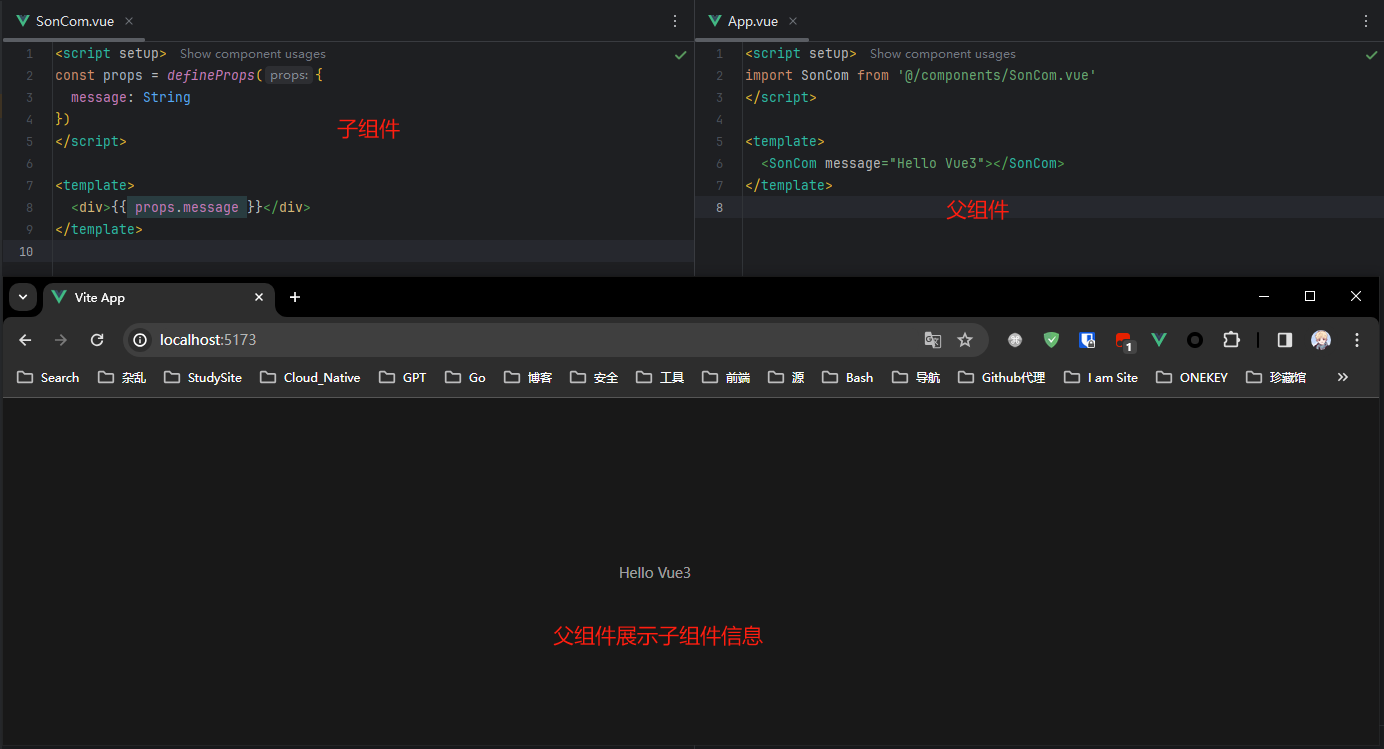This screenshot has width=1384, height=749.
Task: Open a new browser tab
Action: pos(295,297)
